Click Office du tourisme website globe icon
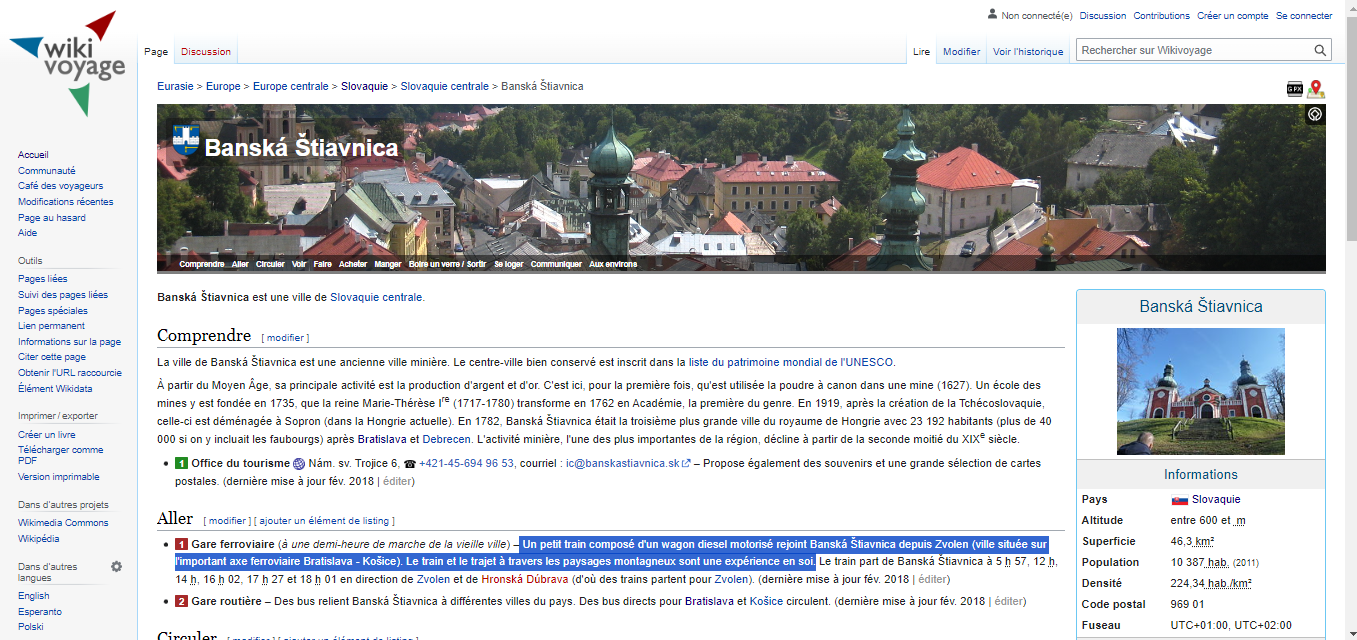The width and height of the screenshot is (1357, 640). [299, 464]
